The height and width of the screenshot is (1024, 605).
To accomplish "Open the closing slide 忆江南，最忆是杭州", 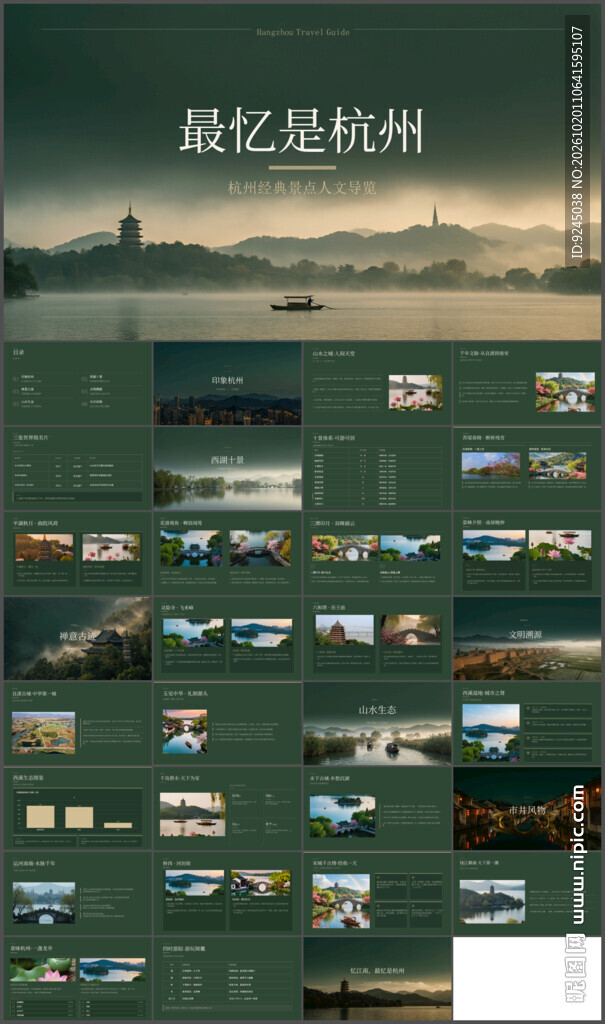I will [377, 978].
